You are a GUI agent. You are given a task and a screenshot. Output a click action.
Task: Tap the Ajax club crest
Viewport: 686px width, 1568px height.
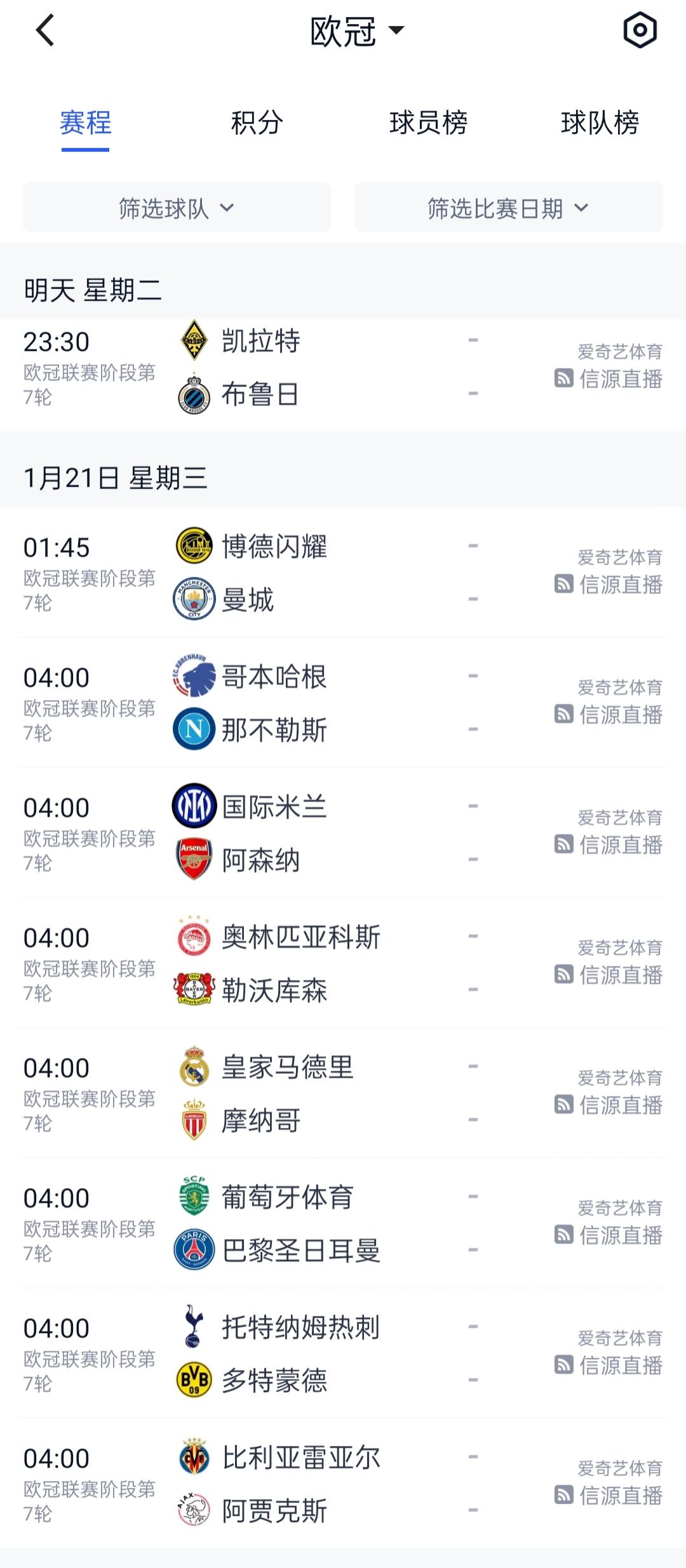coord(194,1510)
